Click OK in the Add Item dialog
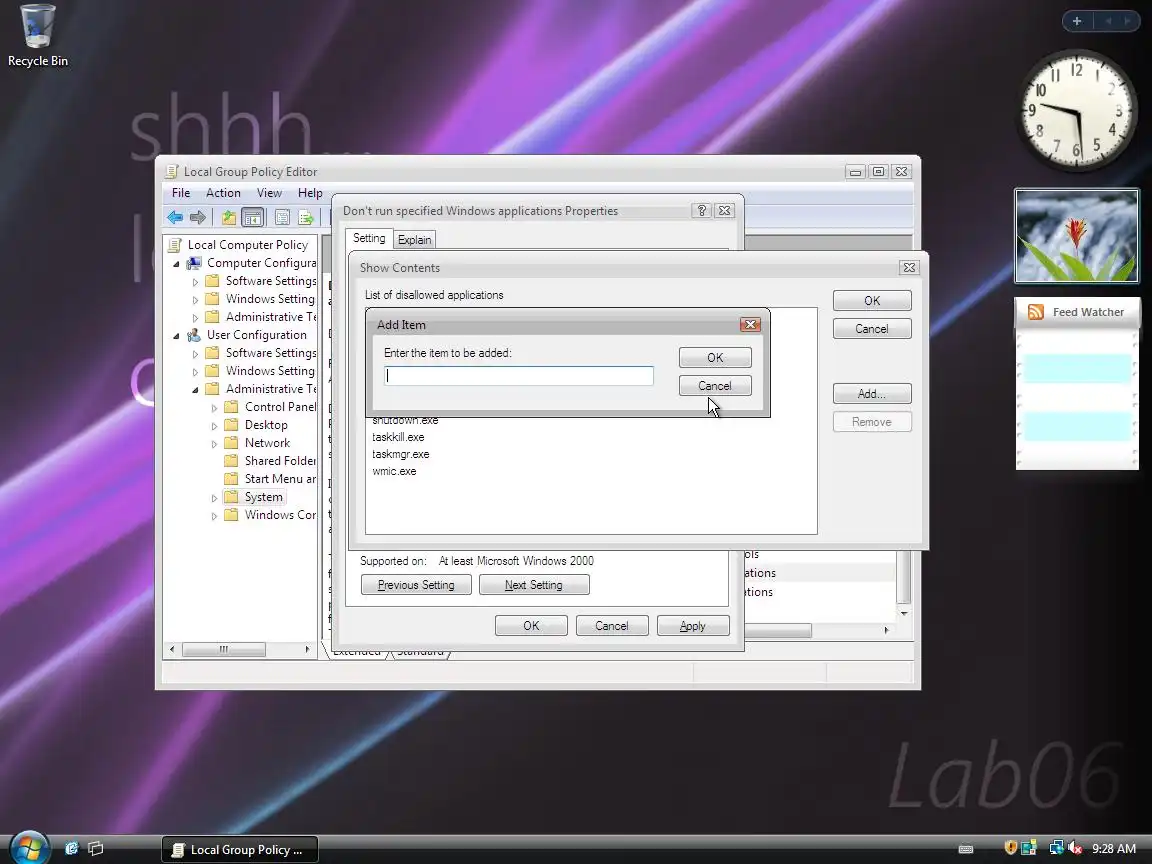The height and width of the screenshot is (864, 1152). [x=715, y=358]
